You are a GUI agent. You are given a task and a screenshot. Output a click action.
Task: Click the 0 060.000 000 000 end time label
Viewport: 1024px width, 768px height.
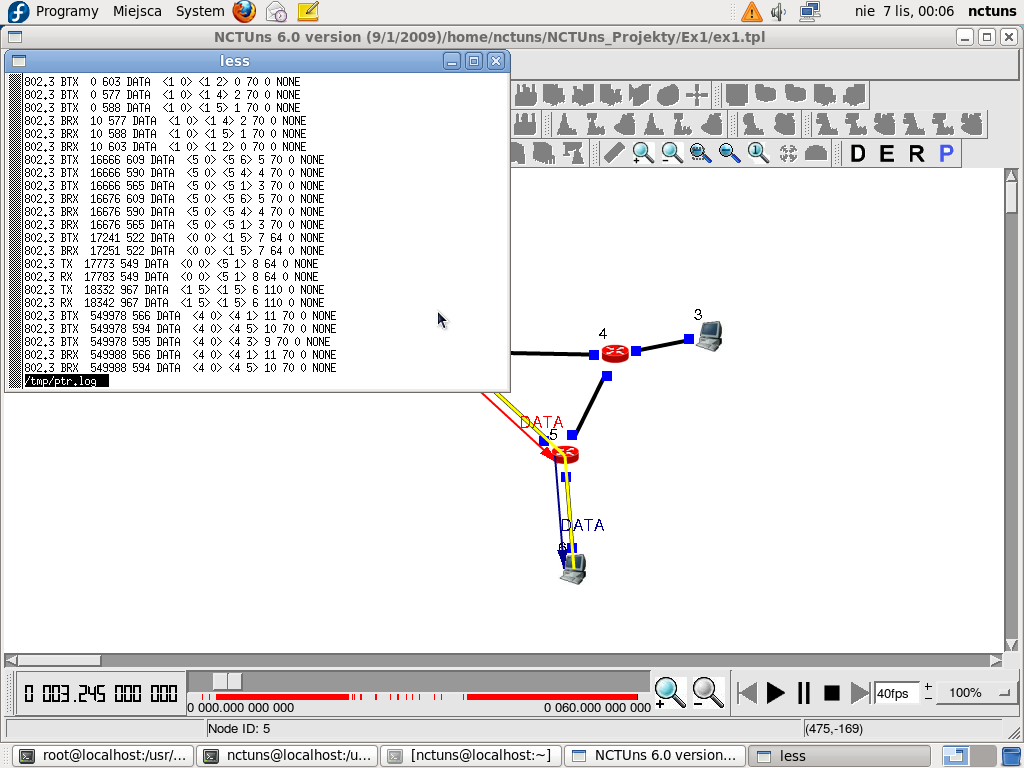point(598,707)
